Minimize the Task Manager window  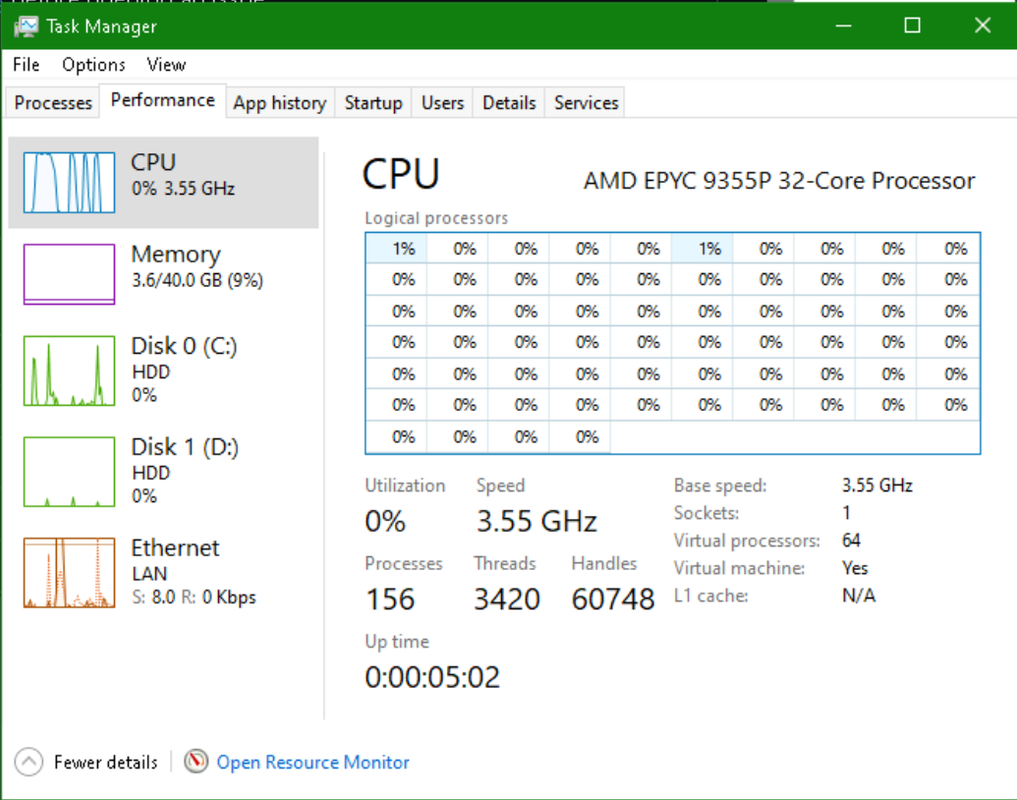[843, 26]
